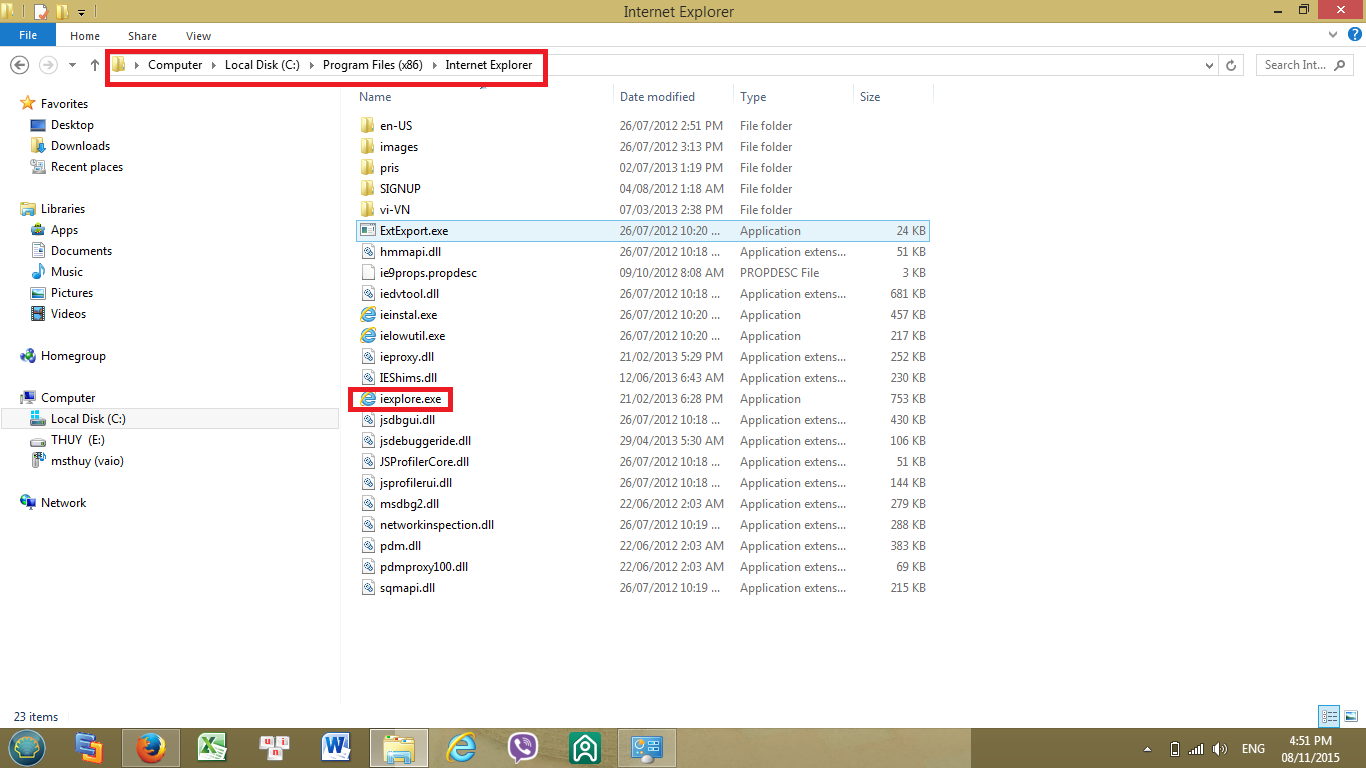Viewport: 1366px width, 768px height.
Task: Open the File menu
Action: pos(28,36)
